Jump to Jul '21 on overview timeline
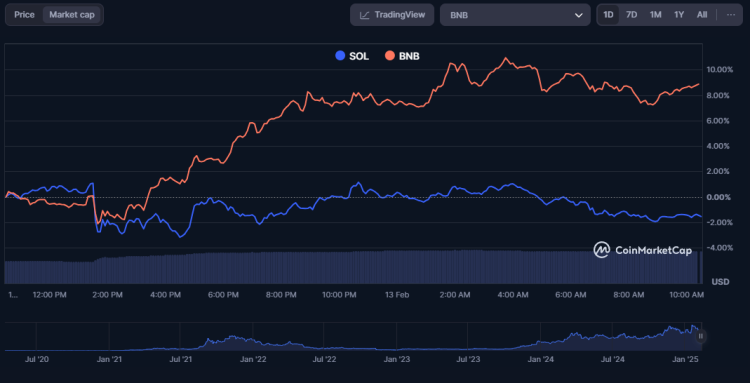 click(180, 359)
